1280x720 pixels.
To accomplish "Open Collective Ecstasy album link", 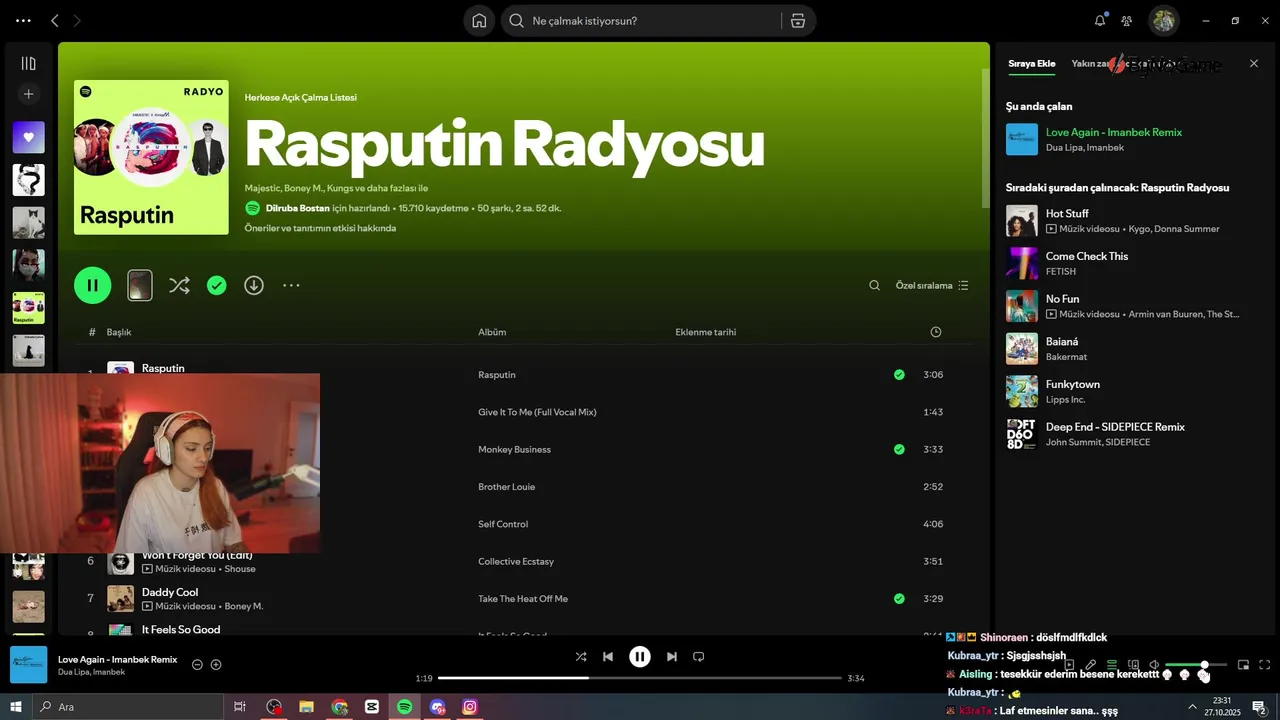I will click(x=516, y=562).
